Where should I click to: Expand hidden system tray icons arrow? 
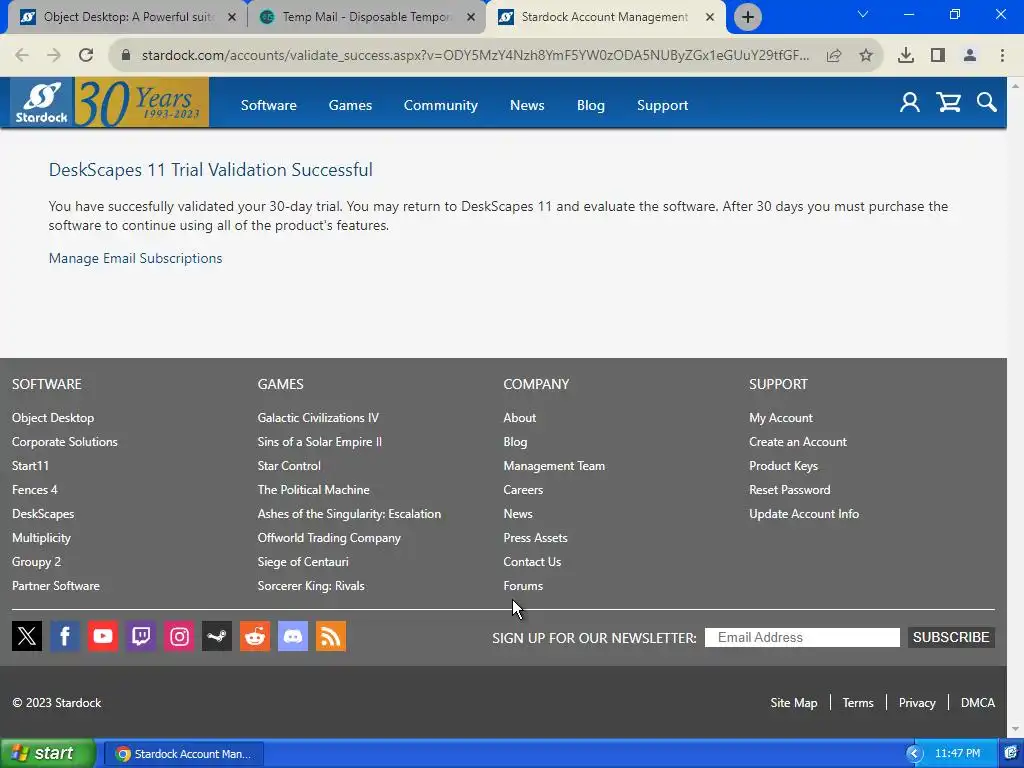pos(914,754)
